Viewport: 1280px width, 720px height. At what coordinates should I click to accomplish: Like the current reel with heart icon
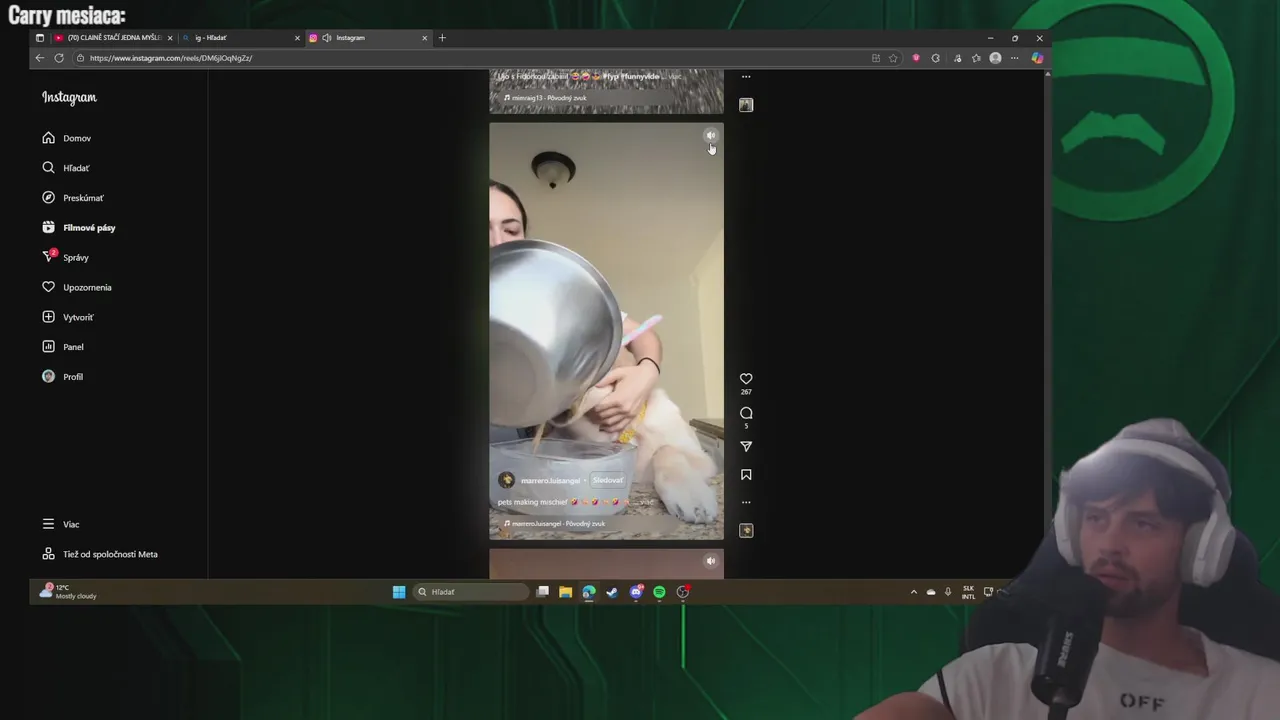(x=746, y=378)
